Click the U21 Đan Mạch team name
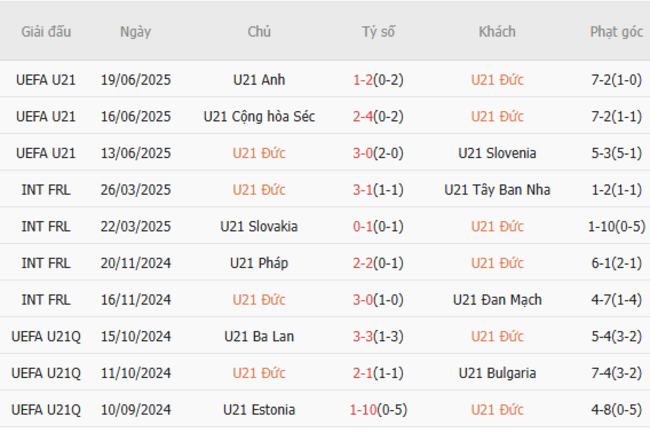Viewport: 650px width, 433px height. 497,300
